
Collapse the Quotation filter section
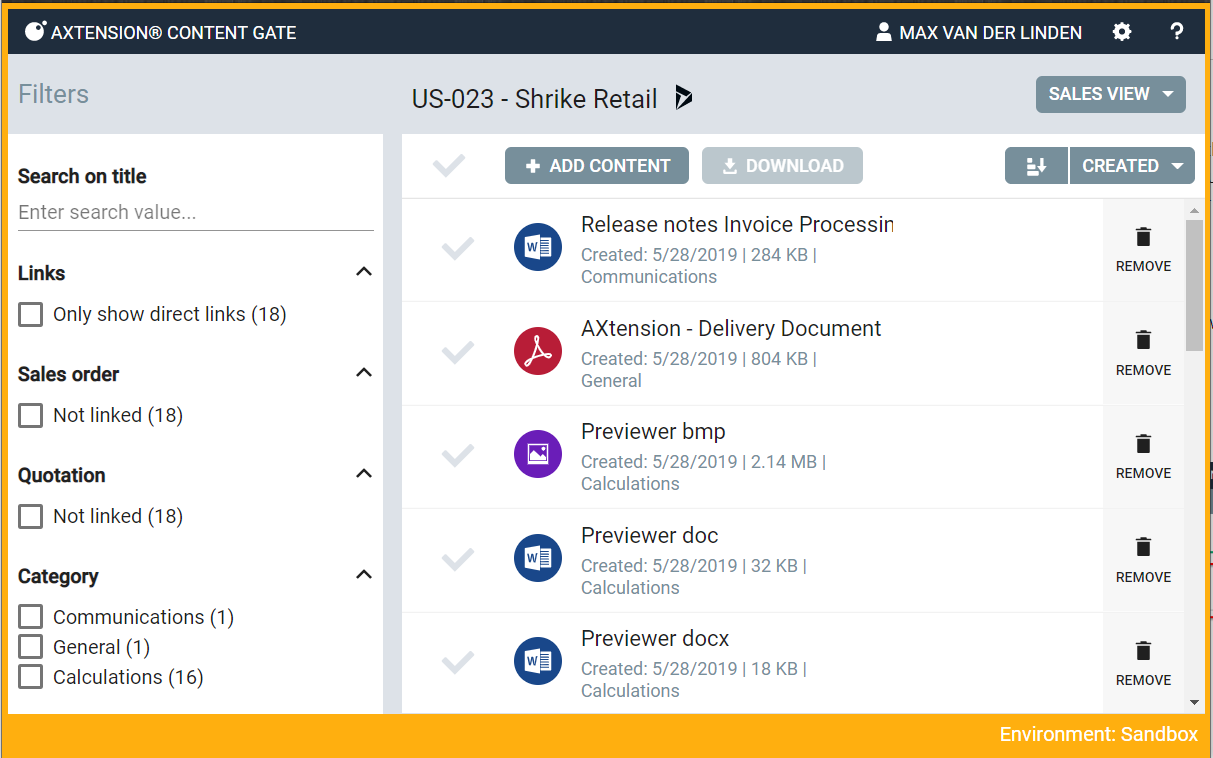[x=364, y=474]
